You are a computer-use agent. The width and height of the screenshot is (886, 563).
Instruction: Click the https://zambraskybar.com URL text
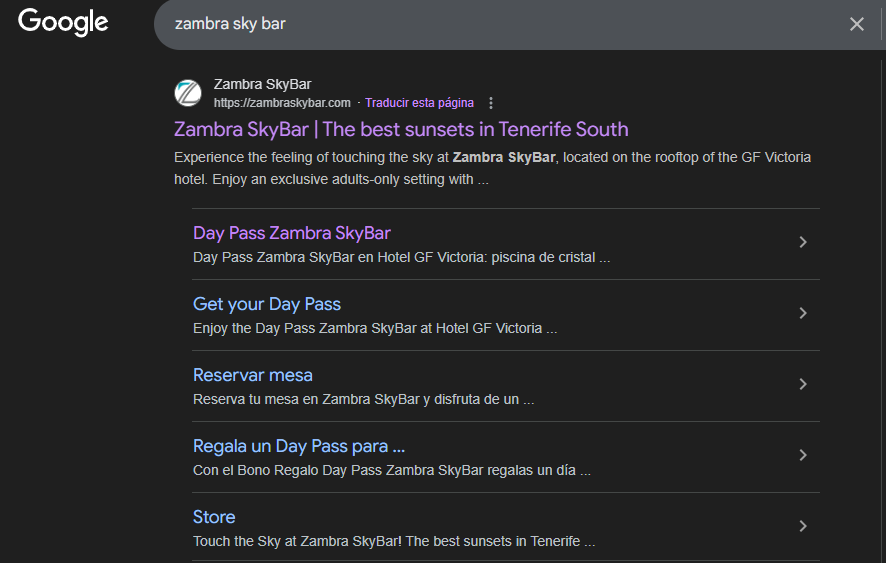pyautogui.click(x=282, y=103)
